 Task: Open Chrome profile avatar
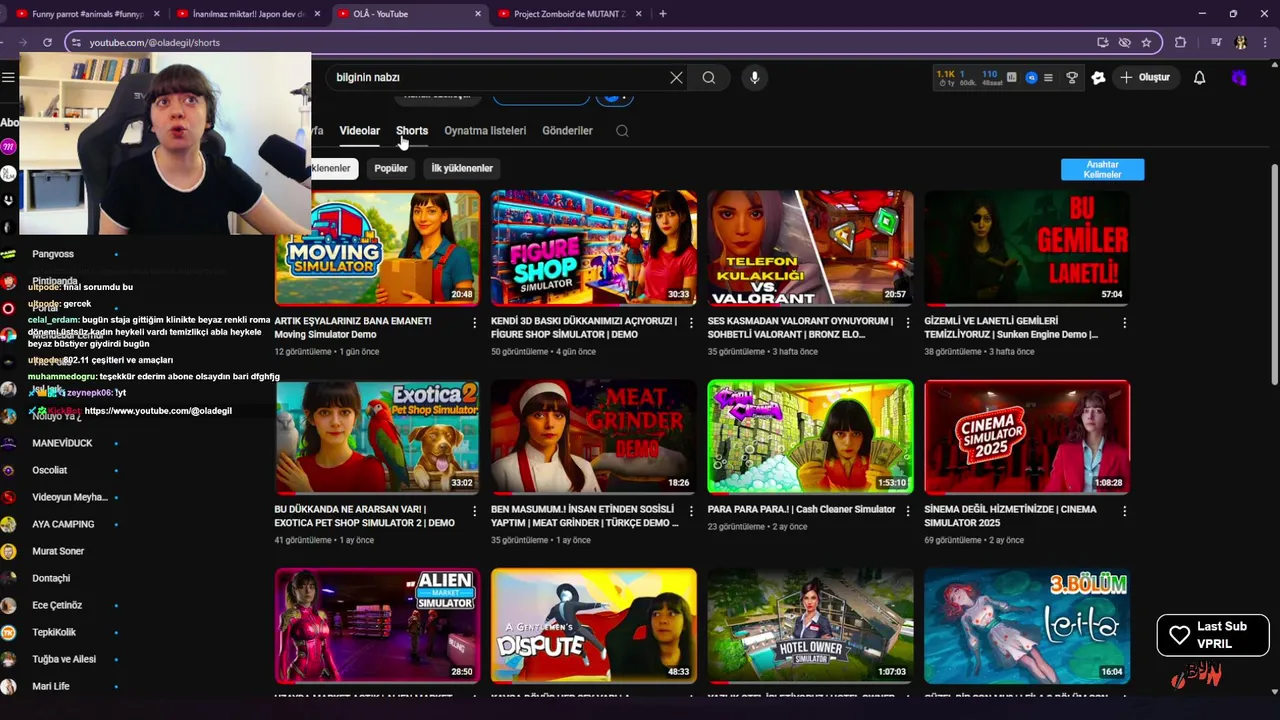[1241, 42]
